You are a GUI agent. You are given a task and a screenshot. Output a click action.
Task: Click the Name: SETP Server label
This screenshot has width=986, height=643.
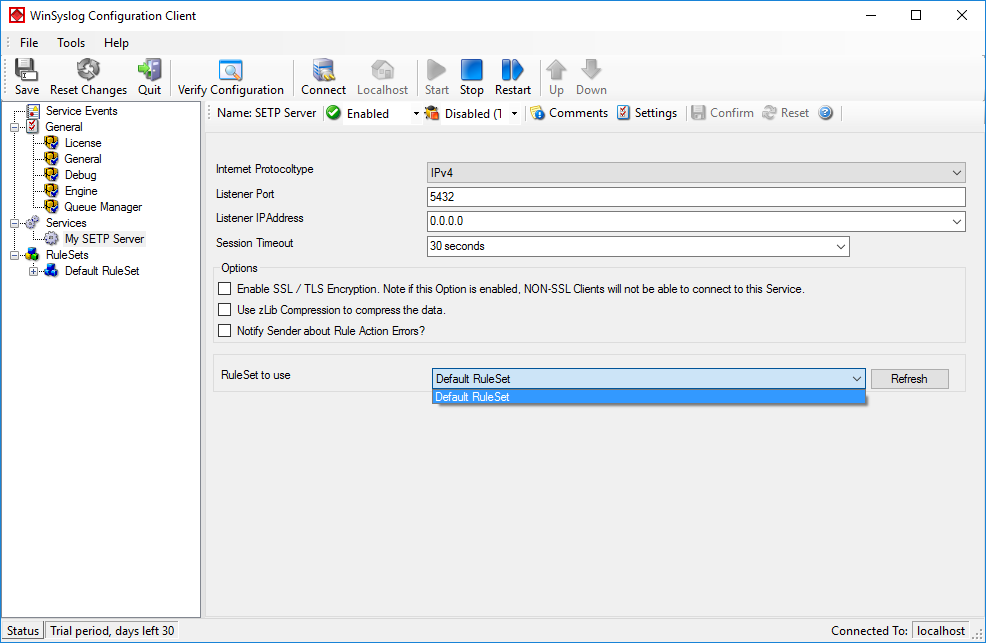(x=267, y=113)
